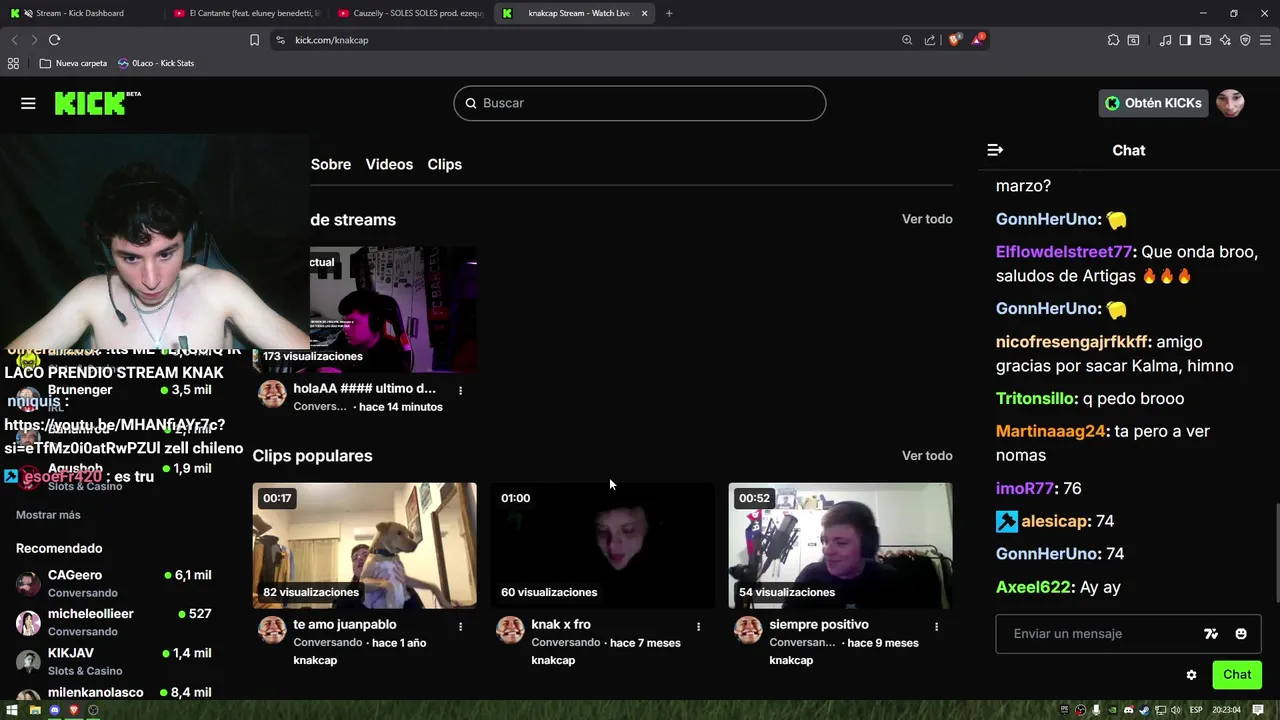Open Brave Leo AI sparkle icon
The image size is (1280, 720).
pyautogui.click(x=1225, y=40)
